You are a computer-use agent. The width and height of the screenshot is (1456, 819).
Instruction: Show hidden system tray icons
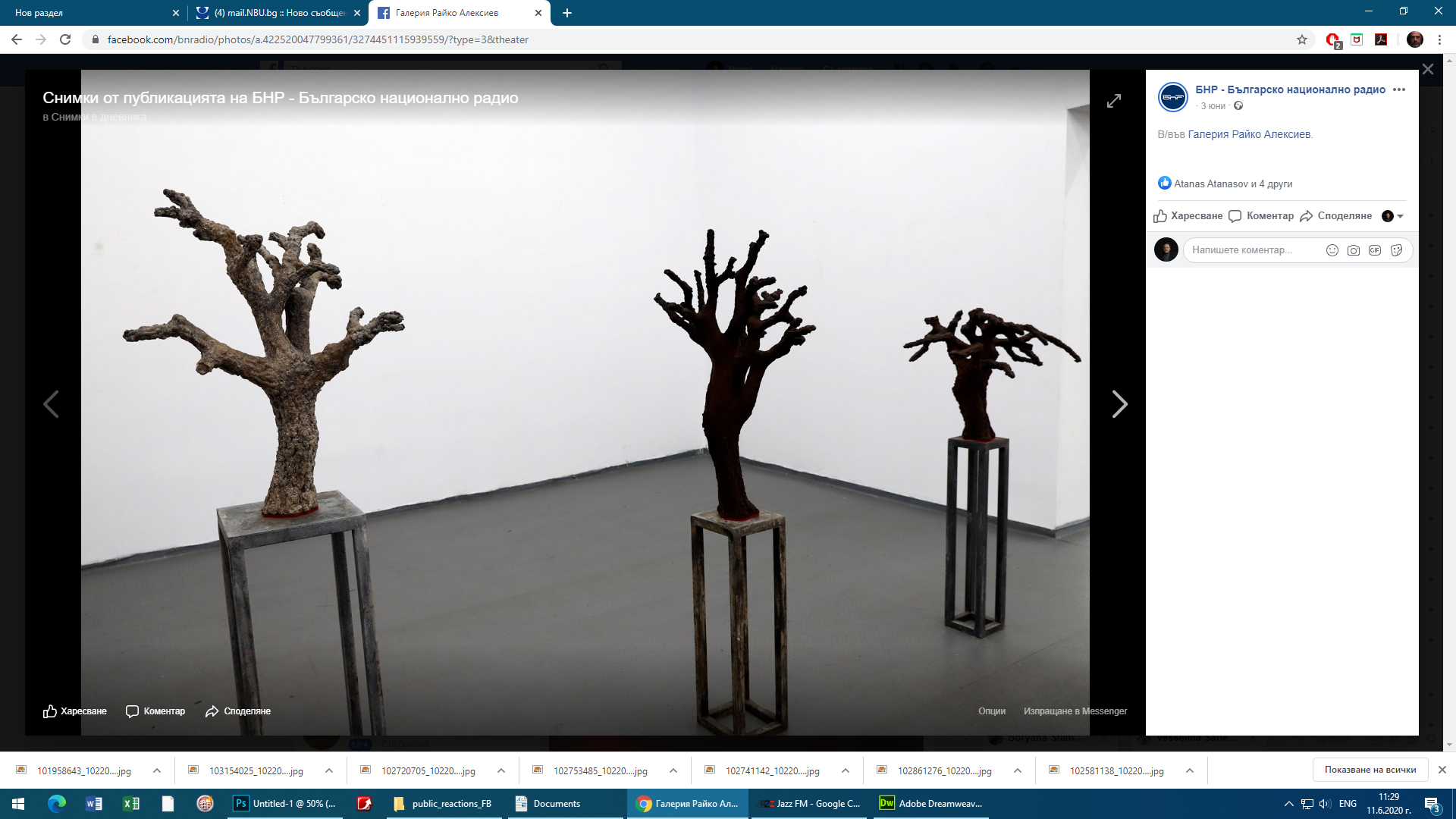[1288, 804]
